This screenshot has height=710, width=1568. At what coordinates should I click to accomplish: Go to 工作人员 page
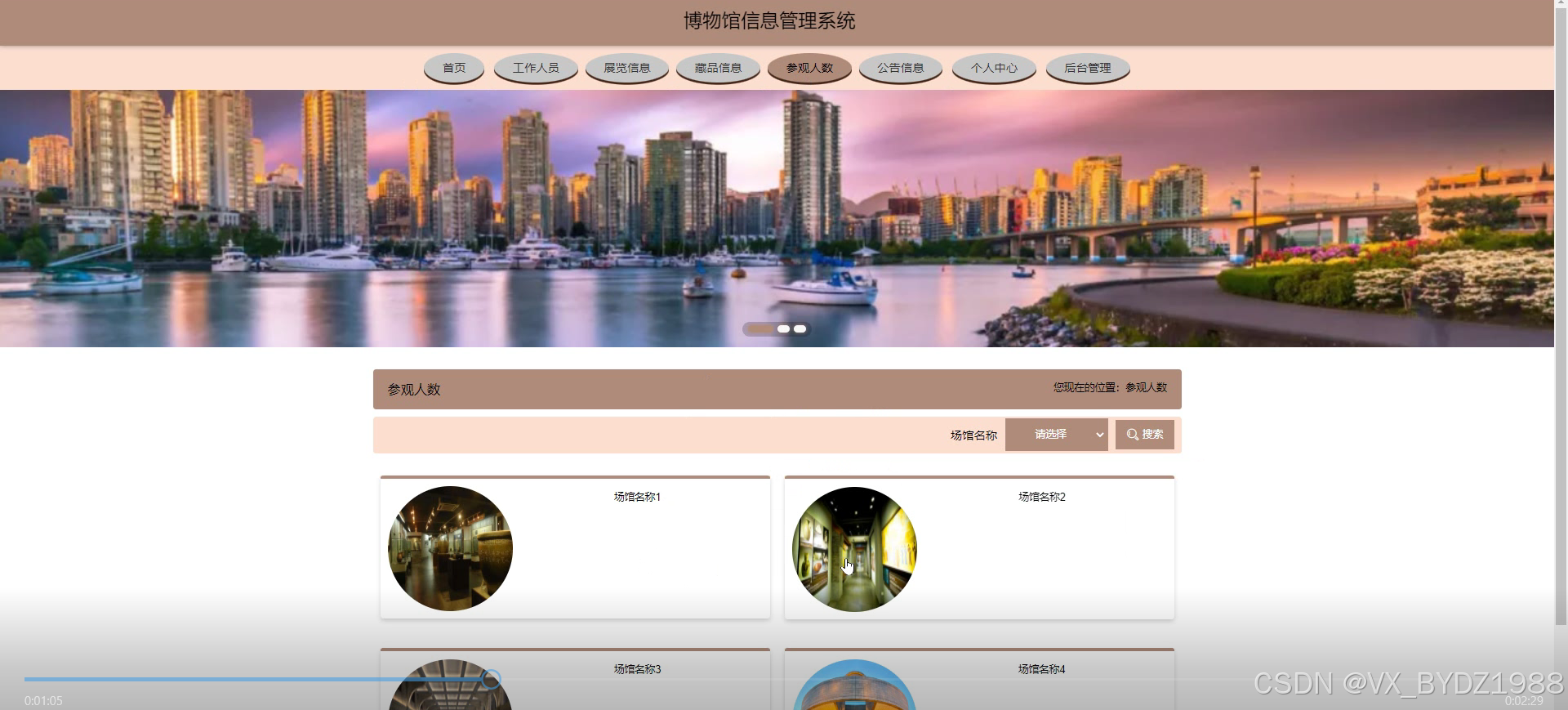click(536, 68)
